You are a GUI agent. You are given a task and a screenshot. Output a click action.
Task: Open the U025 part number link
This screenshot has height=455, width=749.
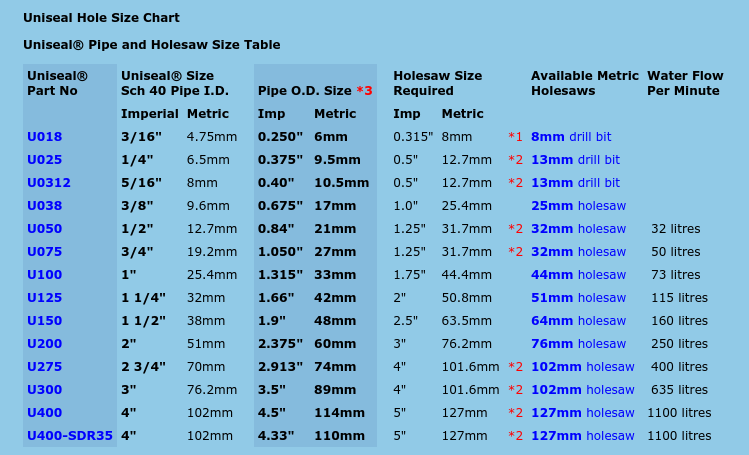click(44, 160)
